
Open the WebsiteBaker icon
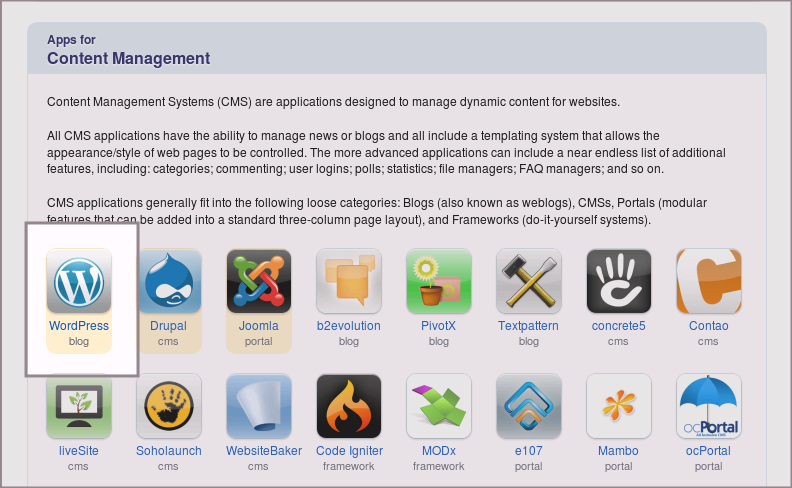[x=259, y=406]
